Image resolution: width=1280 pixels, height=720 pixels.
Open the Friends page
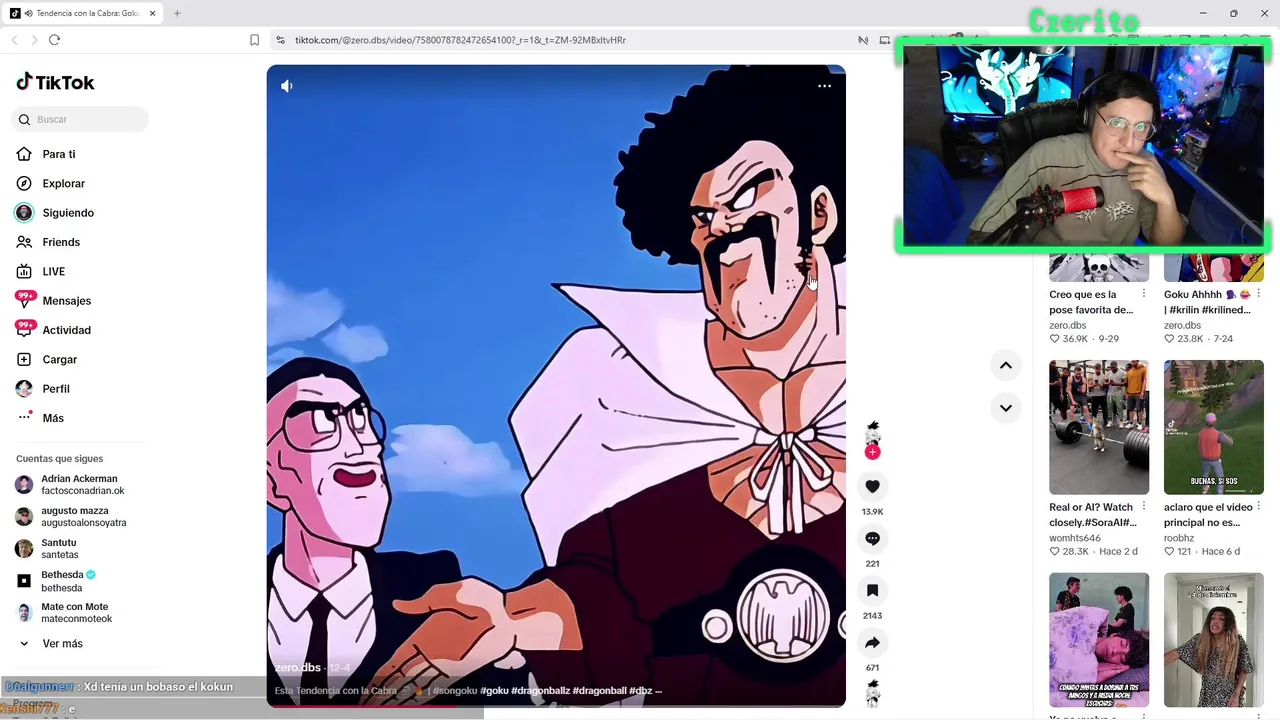tap(61, 242)
